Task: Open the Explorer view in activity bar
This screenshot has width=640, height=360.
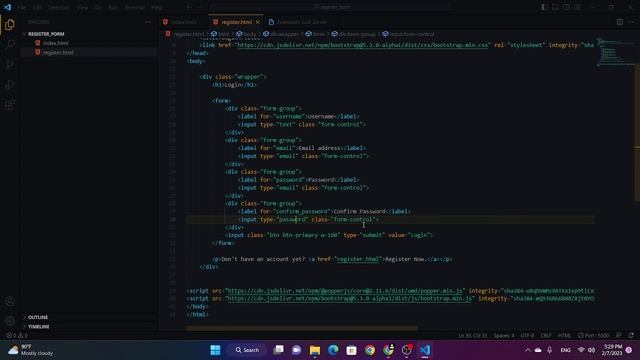Action: (10, 24)
